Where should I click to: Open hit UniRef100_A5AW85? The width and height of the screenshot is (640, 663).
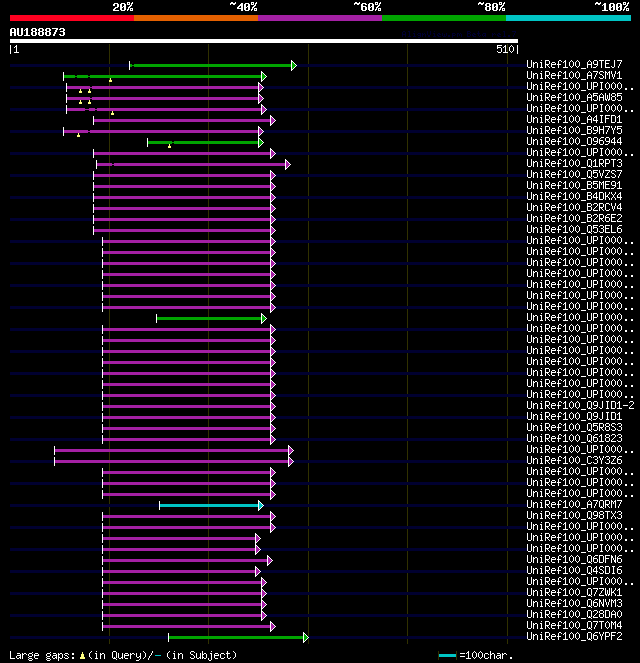click(574, 97)
